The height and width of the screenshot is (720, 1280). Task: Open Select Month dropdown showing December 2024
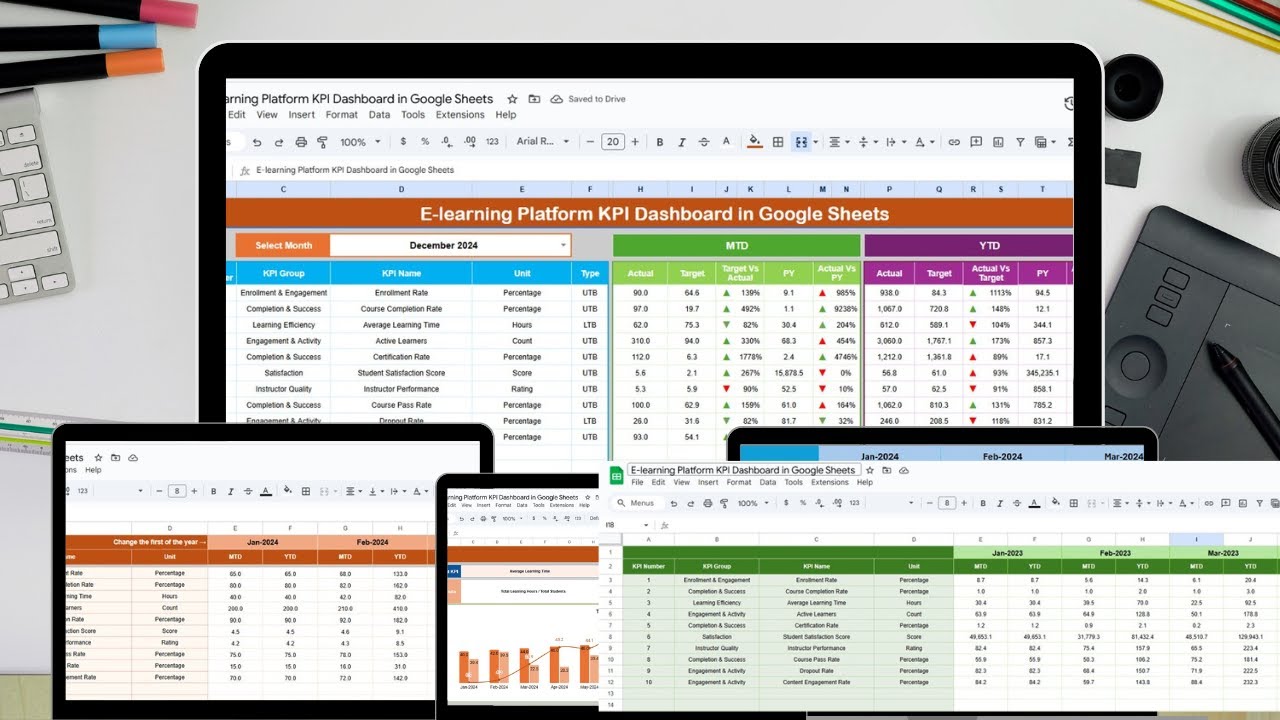(450, 245)
